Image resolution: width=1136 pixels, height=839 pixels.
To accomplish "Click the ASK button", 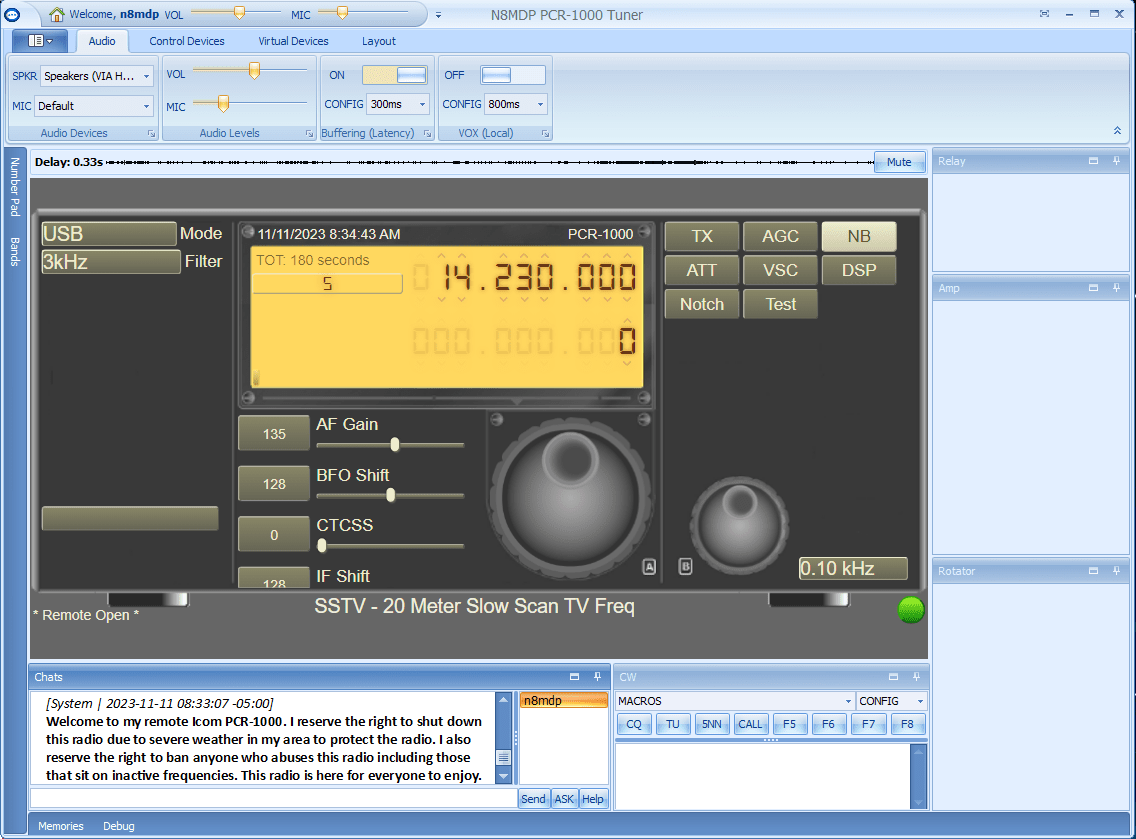I will (x=564, y=798).
